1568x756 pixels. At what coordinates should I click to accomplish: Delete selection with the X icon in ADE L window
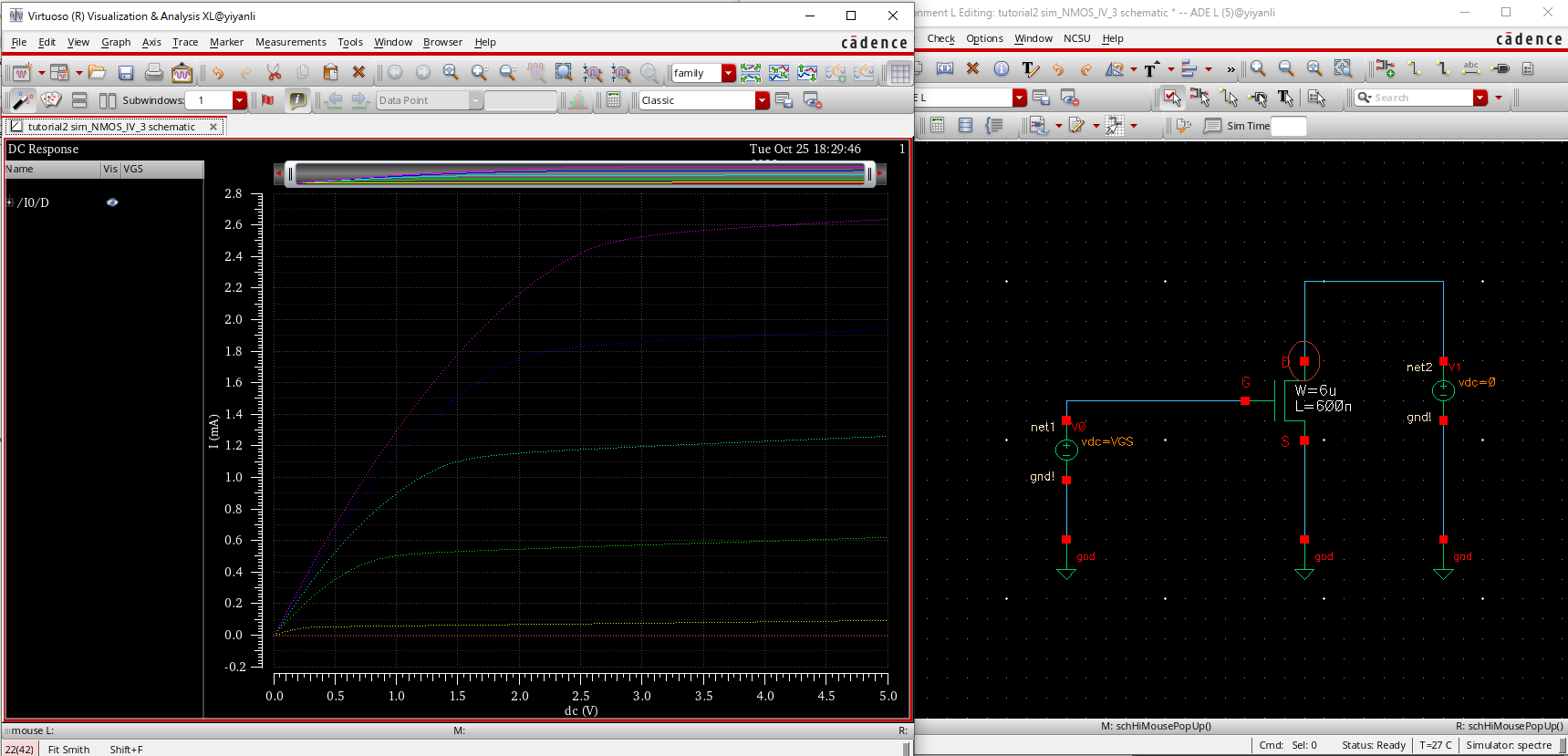click(972, 68)
